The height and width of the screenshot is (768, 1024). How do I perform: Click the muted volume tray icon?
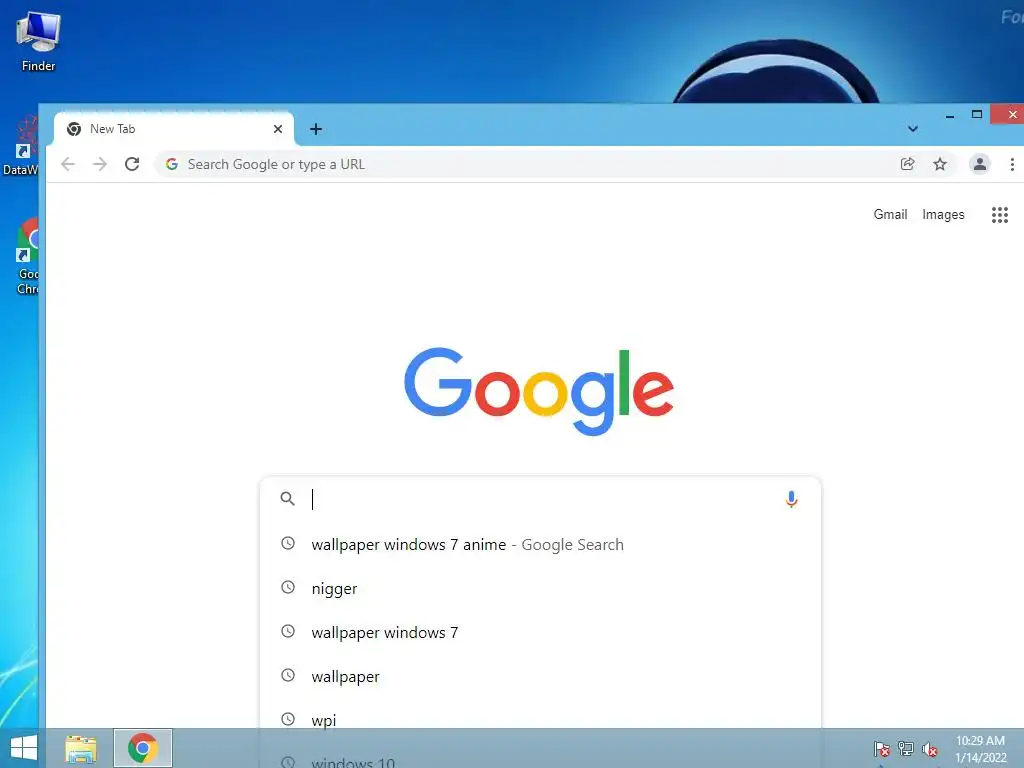[930, 749]
